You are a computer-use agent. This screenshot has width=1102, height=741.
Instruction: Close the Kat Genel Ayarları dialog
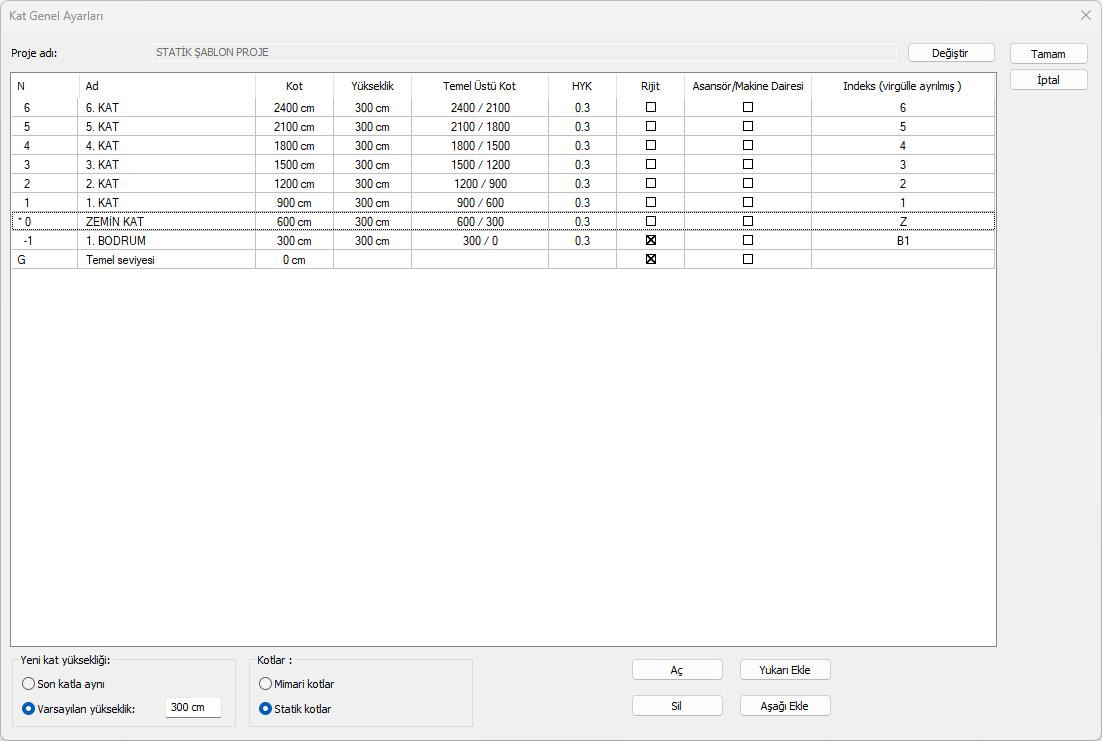coord(1085,16)
